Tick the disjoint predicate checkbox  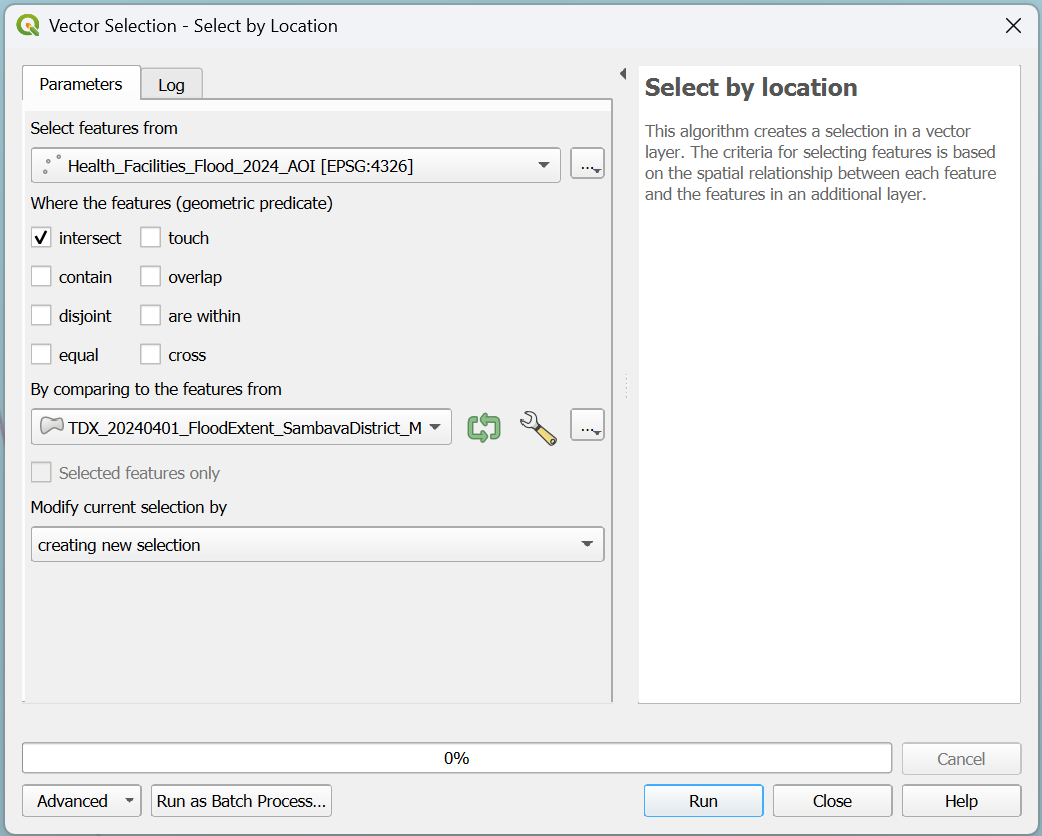tap(41, 316)
